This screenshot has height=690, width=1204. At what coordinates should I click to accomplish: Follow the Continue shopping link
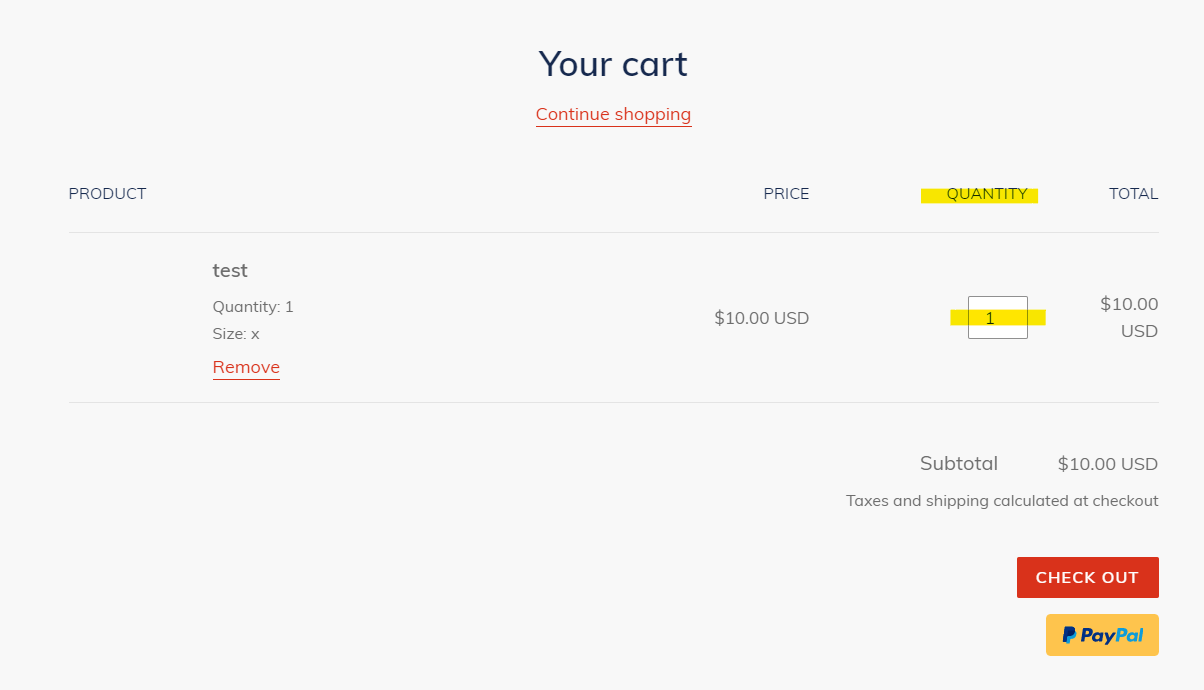click(613, 114)
